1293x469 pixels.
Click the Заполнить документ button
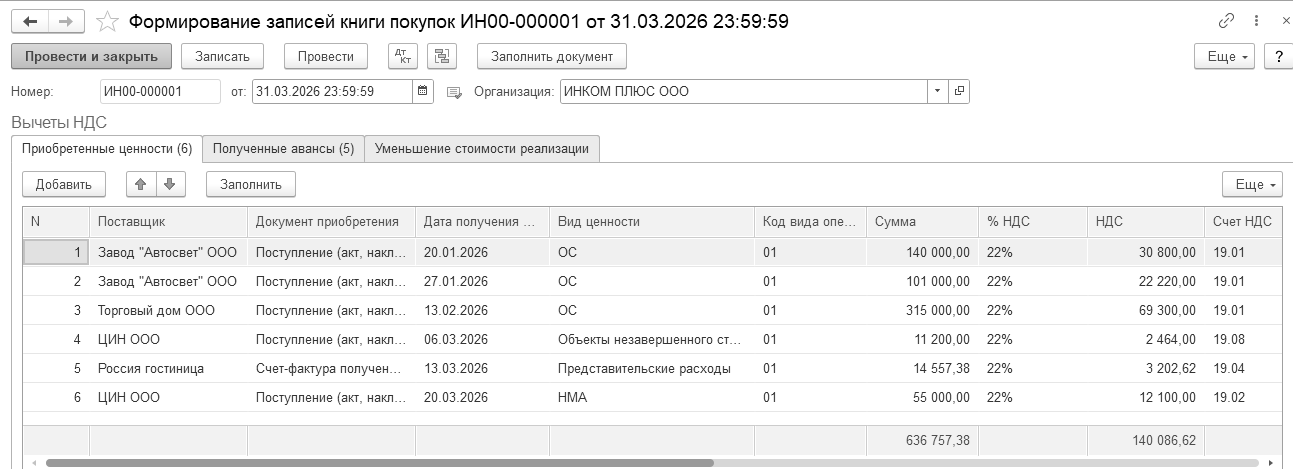click(x=551, y=56)
